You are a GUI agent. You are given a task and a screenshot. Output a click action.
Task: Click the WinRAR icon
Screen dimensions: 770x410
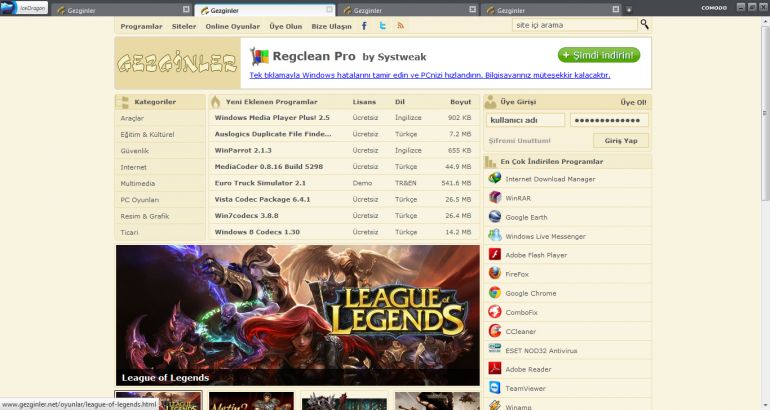point(495,197)
